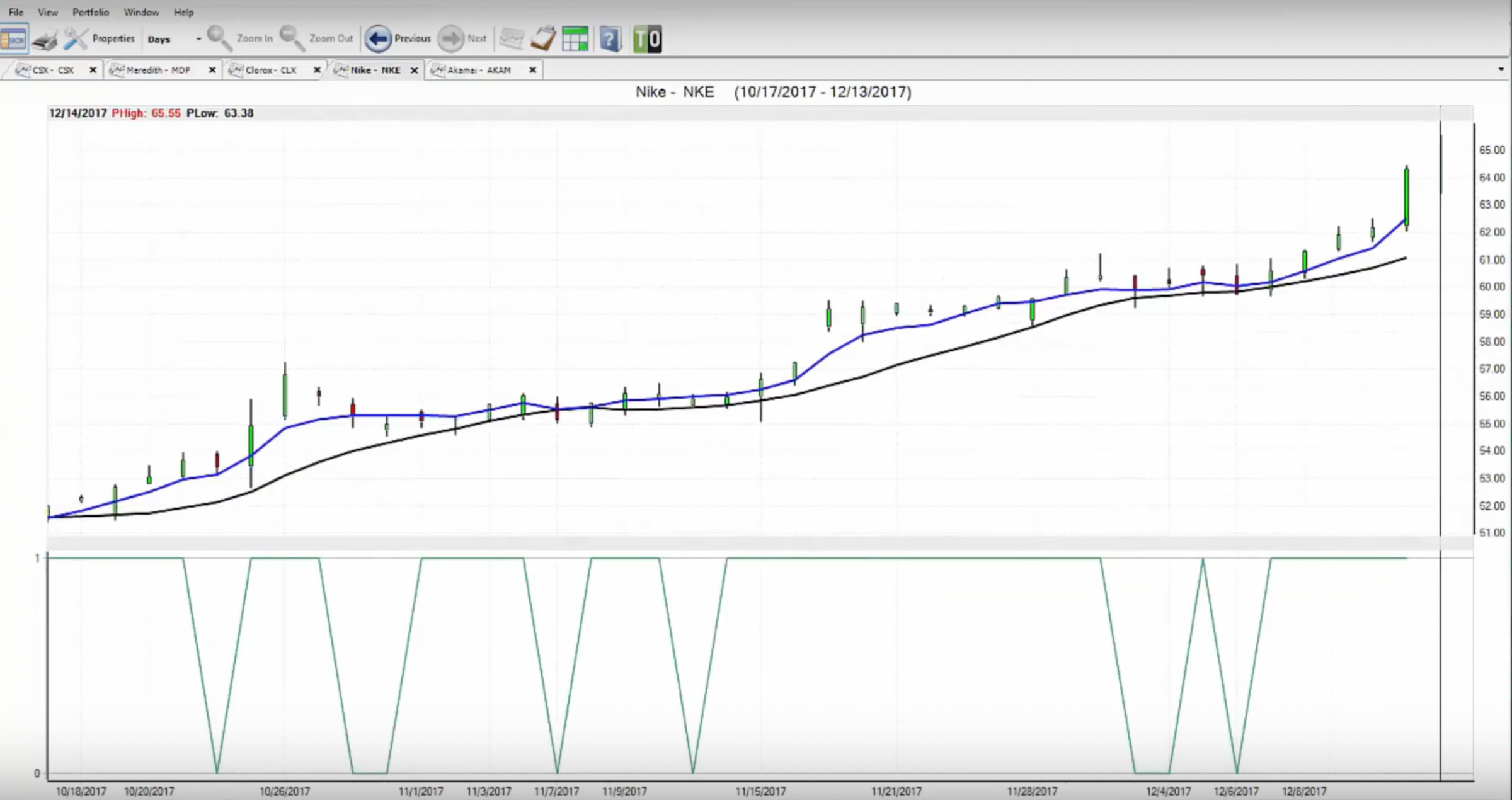Switch to the Meredith - MDP tab

click(158, 70)
